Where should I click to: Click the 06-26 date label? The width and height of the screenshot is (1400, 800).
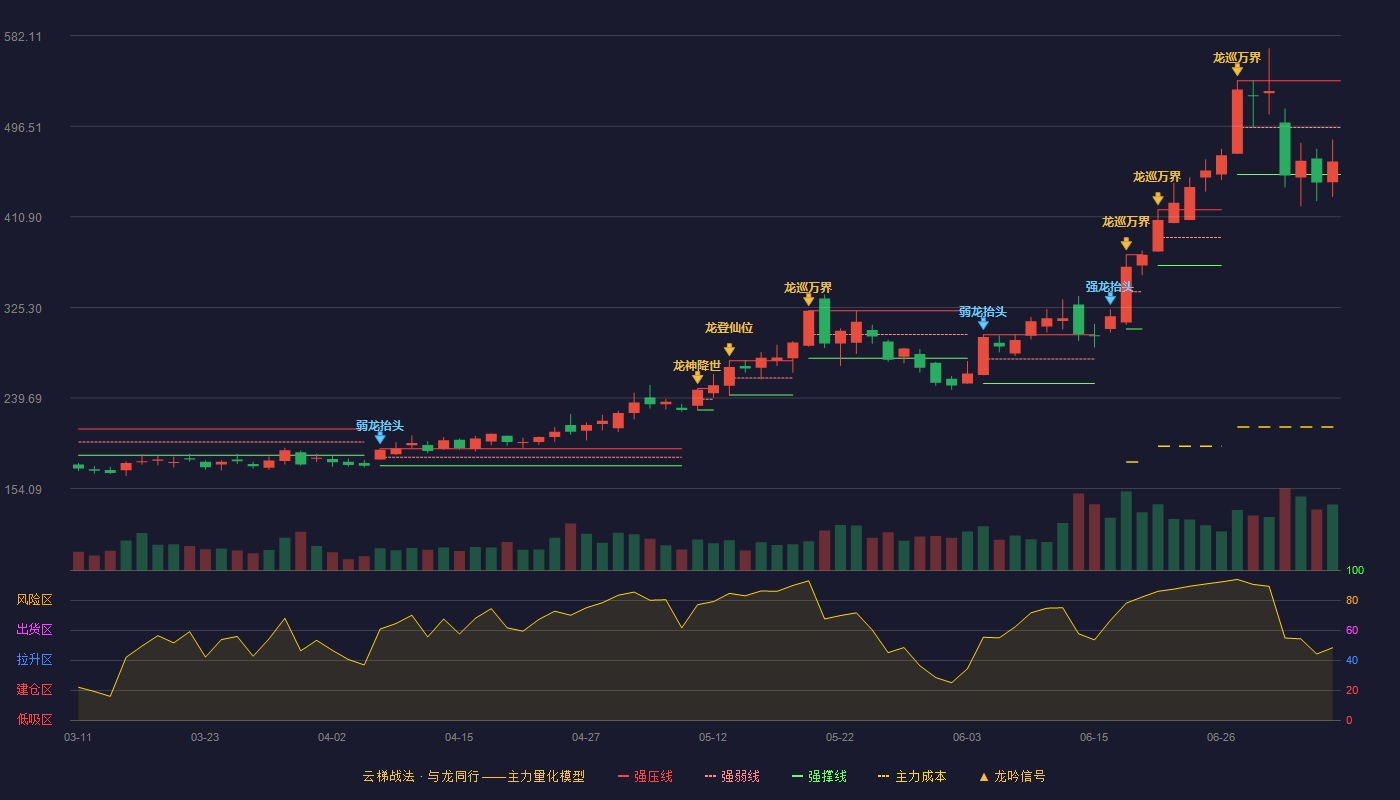click(1221, 737)
